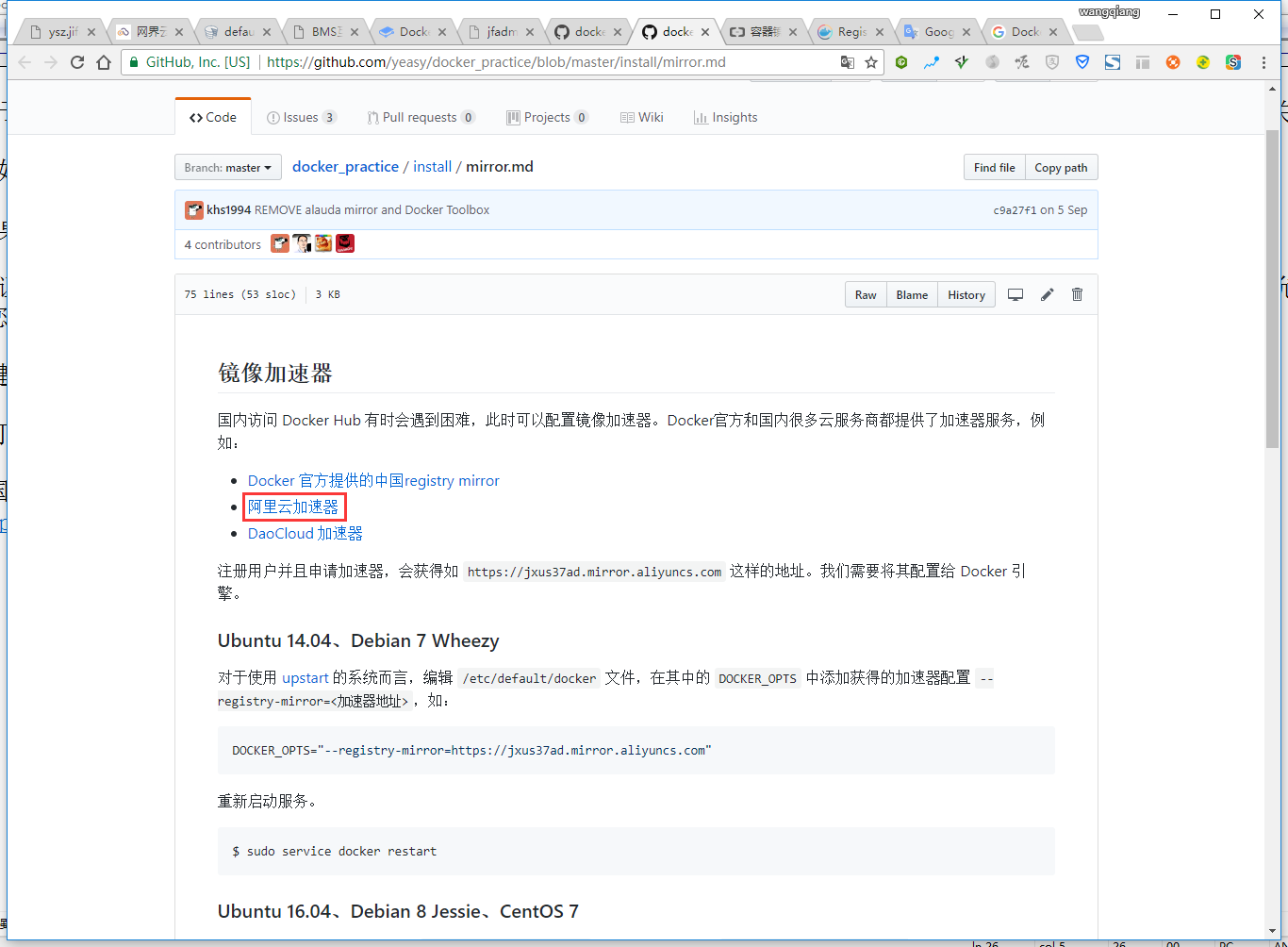Click the DOCKER_OPTS registry-mirror code line
Viewport: 1288px width, 947px height.
[471, 750]
